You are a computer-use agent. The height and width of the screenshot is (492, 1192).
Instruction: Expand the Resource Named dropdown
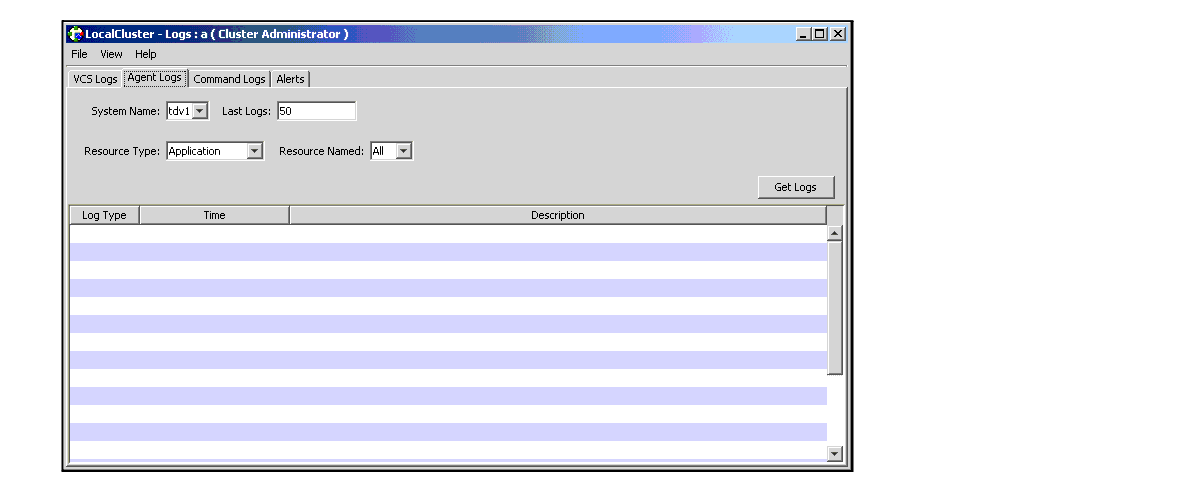pos(403,151)
